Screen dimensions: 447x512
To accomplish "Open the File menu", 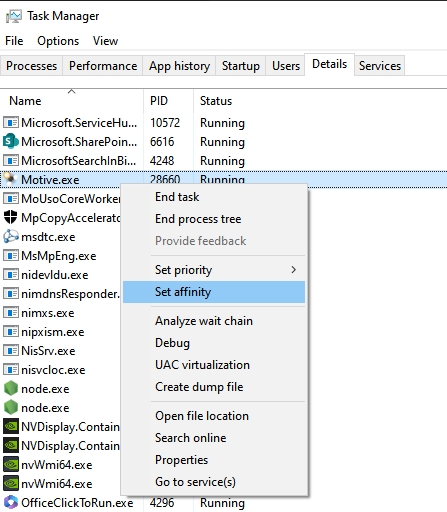I will (x=14, y=41).
